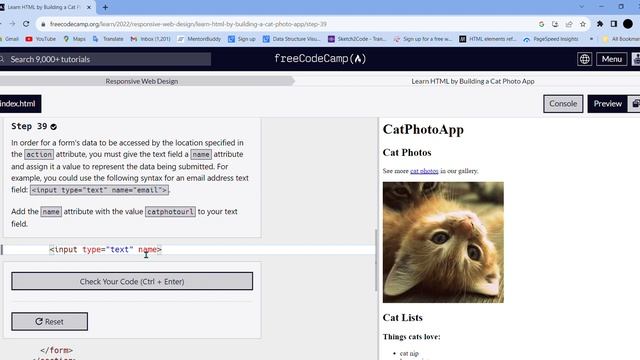Screen dimensions: 640x360
Task: Toggle the browser side panel
Action: pyautogui.click(x=613, y=24)
